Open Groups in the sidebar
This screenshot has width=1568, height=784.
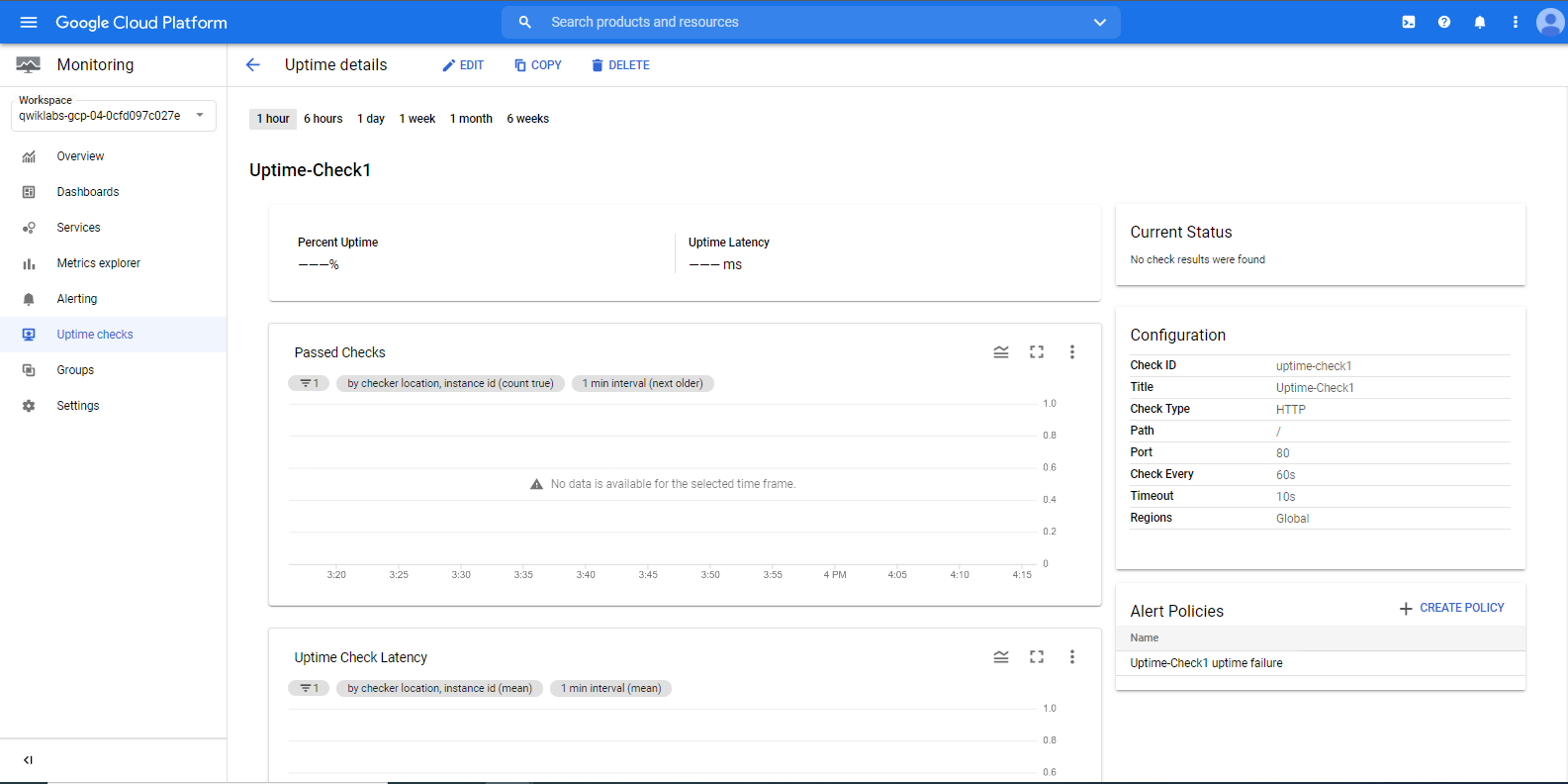click(x=113, y=370)
